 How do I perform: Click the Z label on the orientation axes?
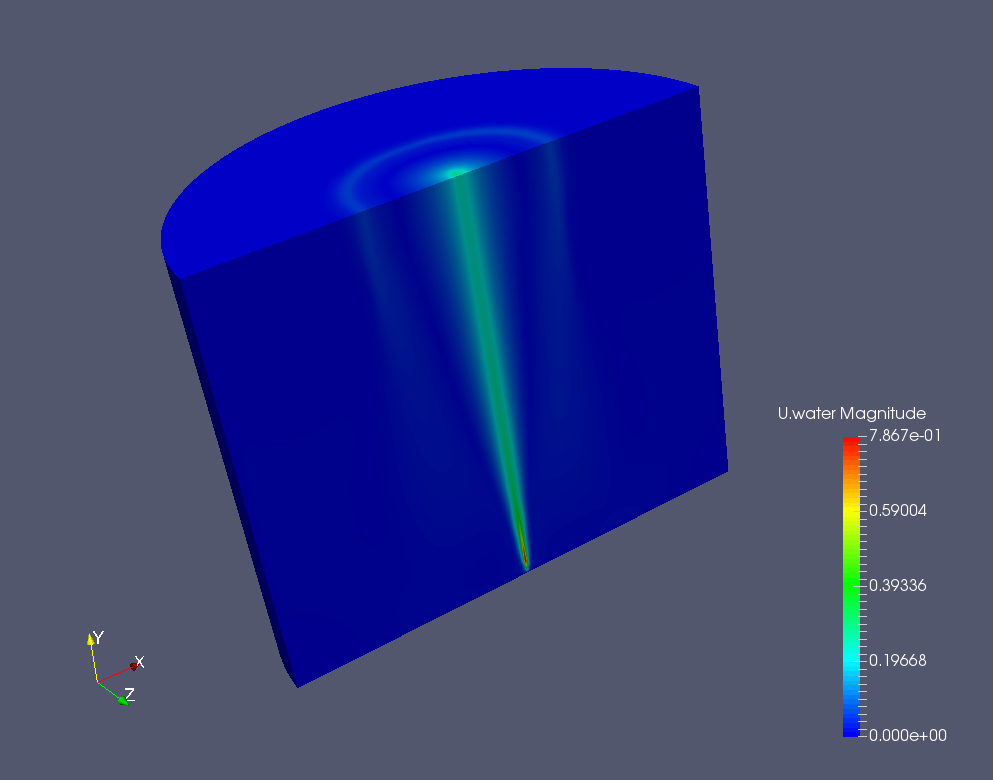(x=130, y=695)
